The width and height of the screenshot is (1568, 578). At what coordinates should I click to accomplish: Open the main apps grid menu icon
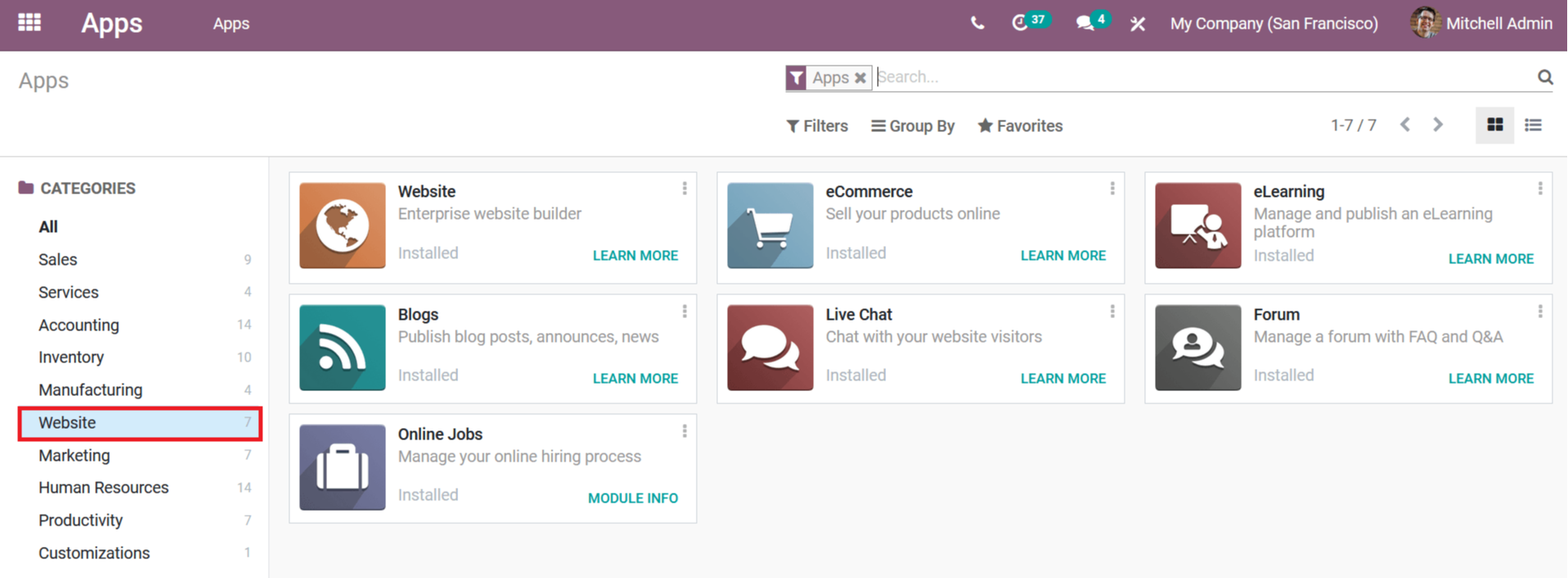click(x=30, y=22)
